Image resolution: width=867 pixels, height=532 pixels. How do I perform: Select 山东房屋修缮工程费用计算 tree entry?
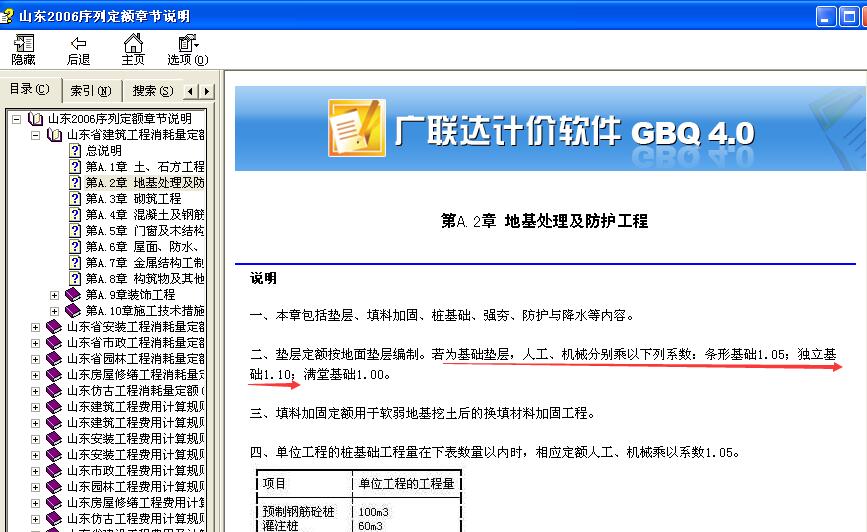pos(135,503)
